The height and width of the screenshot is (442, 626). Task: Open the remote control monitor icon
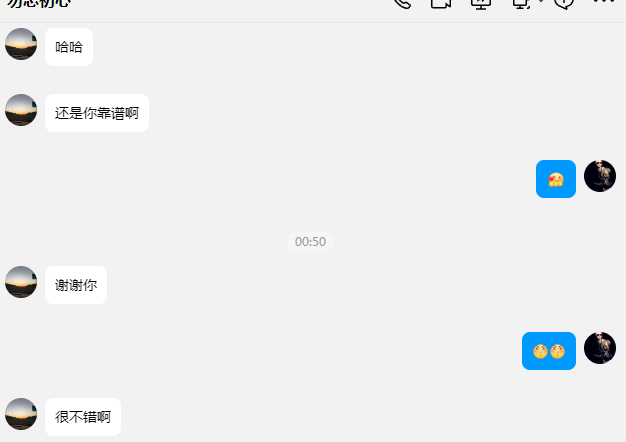pyautogui.click(x=521, y=3)
